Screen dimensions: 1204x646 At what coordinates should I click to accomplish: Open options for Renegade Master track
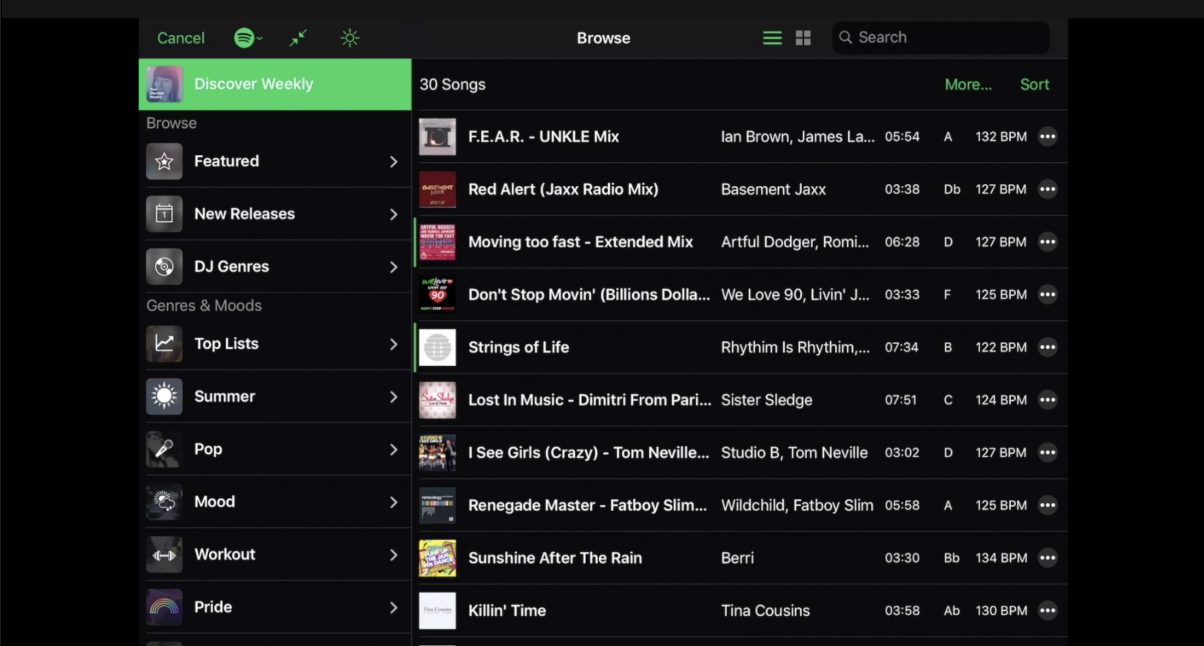[x=1047, y=505]
